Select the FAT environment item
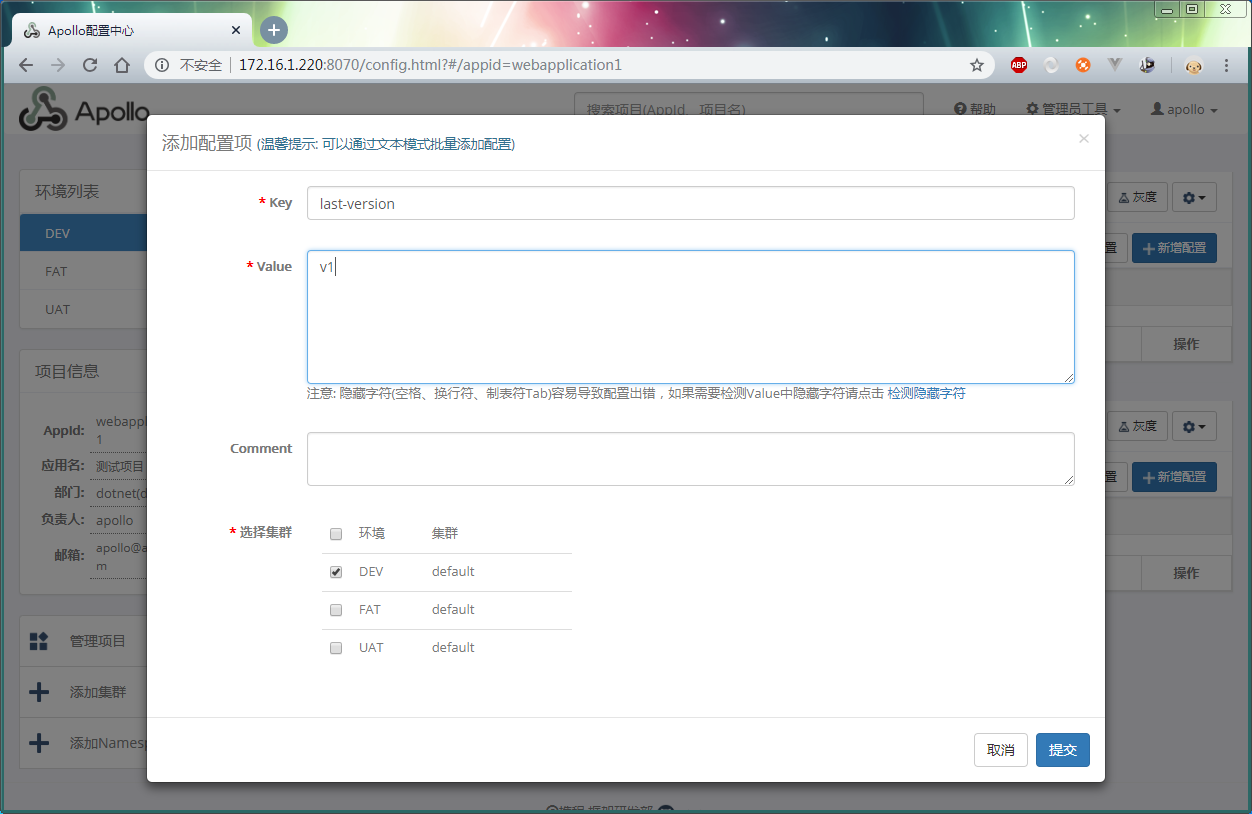The height and width of the screenshot is (814, 1252). [83, 271]
